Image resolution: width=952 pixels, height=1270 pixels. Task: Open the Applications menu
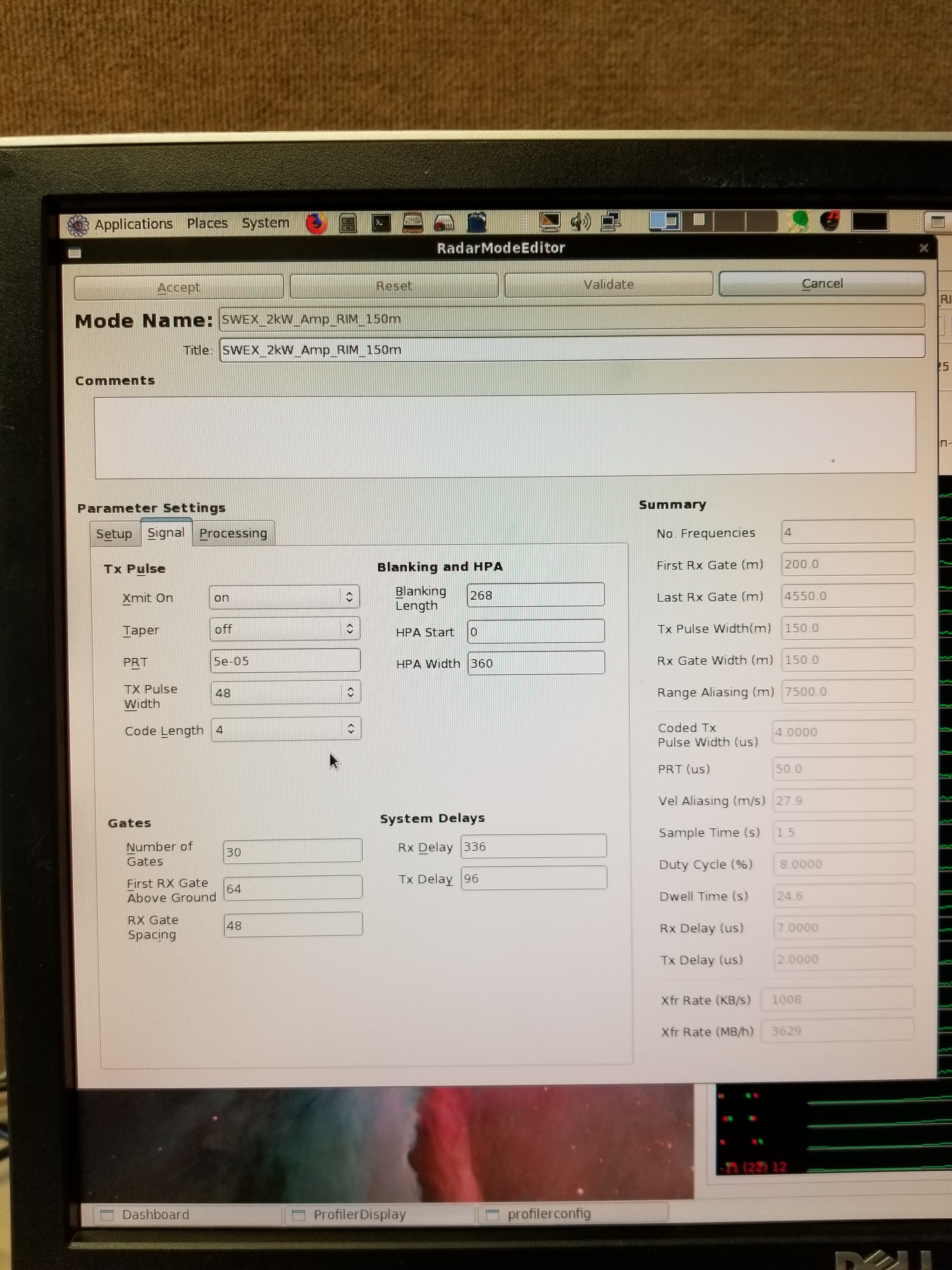pos(133,224)
